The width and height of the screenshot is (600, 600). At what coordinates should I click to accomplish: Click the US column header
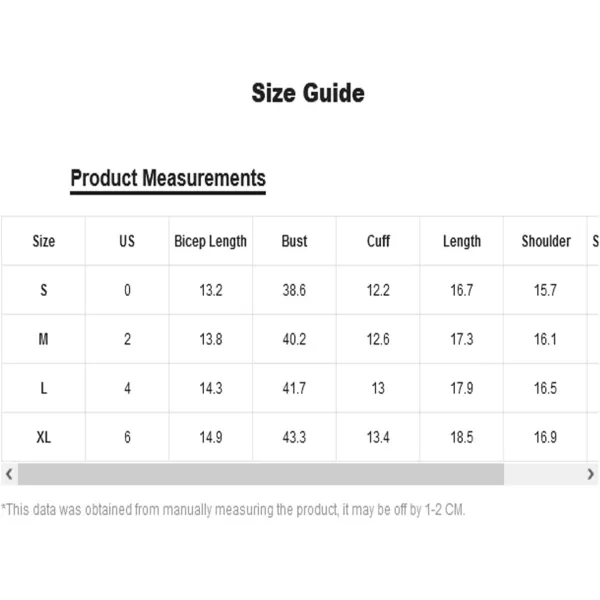(x=127, y=241)
